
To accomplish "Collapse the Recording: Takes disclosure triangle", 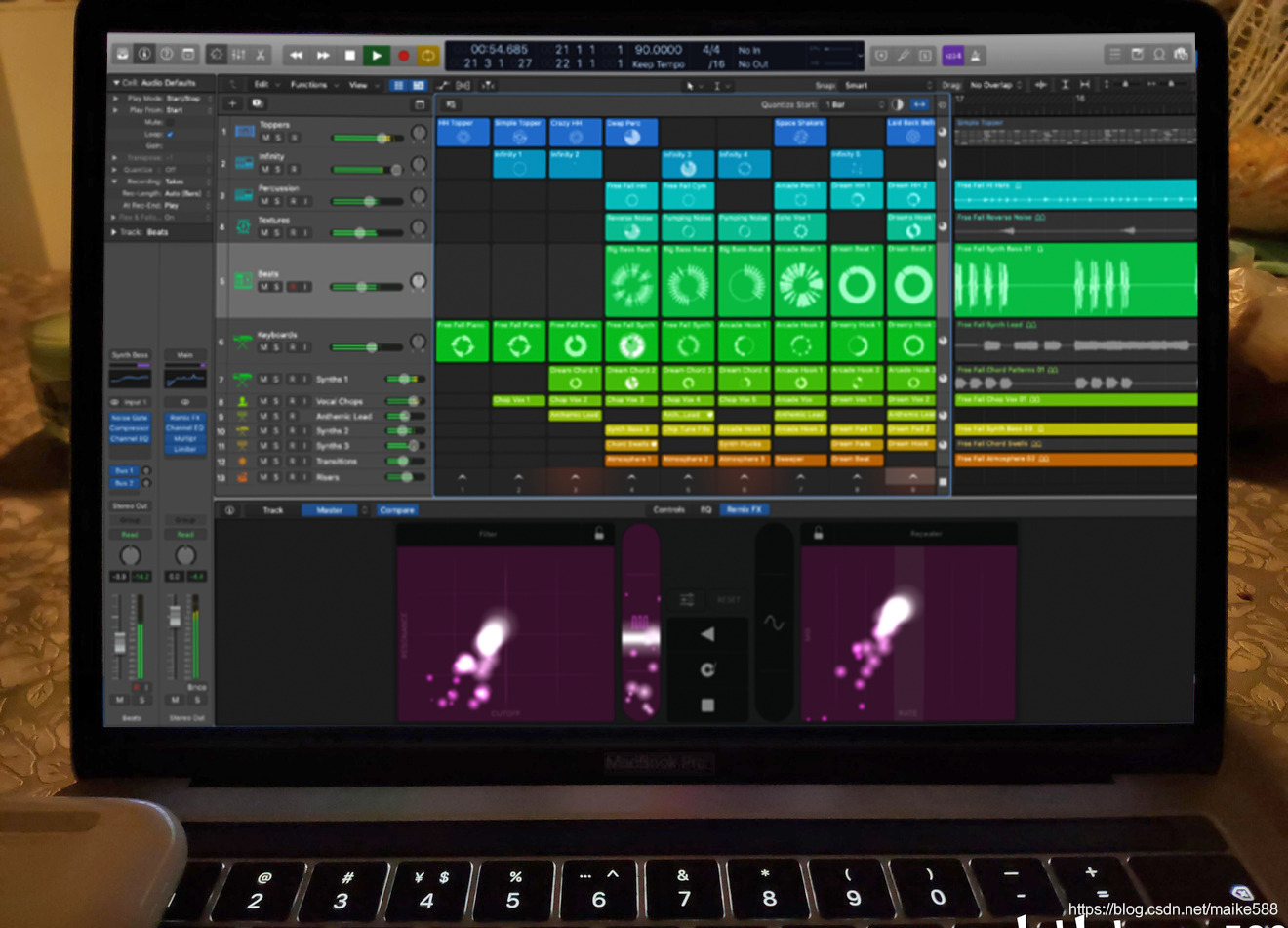I will click(x=116, y=182).
